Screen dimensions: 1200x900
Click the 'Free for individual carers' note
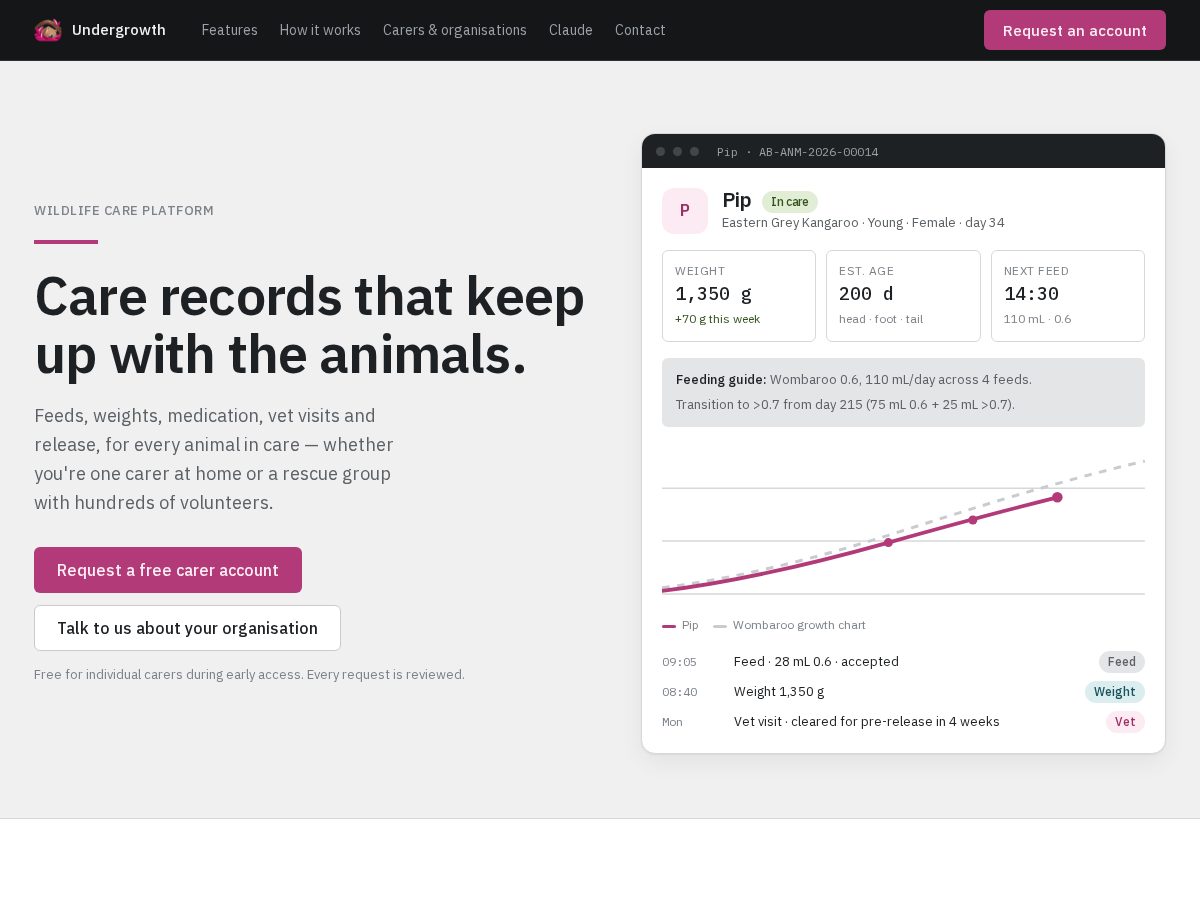[249, 674]
